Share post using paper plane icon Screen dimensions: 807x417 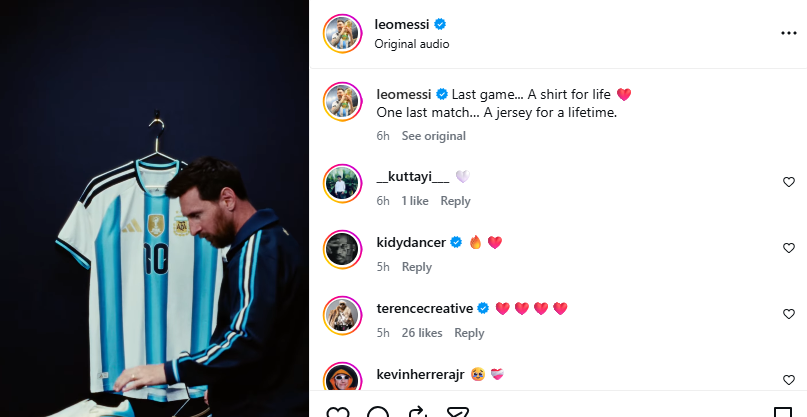tap(457, 412)
